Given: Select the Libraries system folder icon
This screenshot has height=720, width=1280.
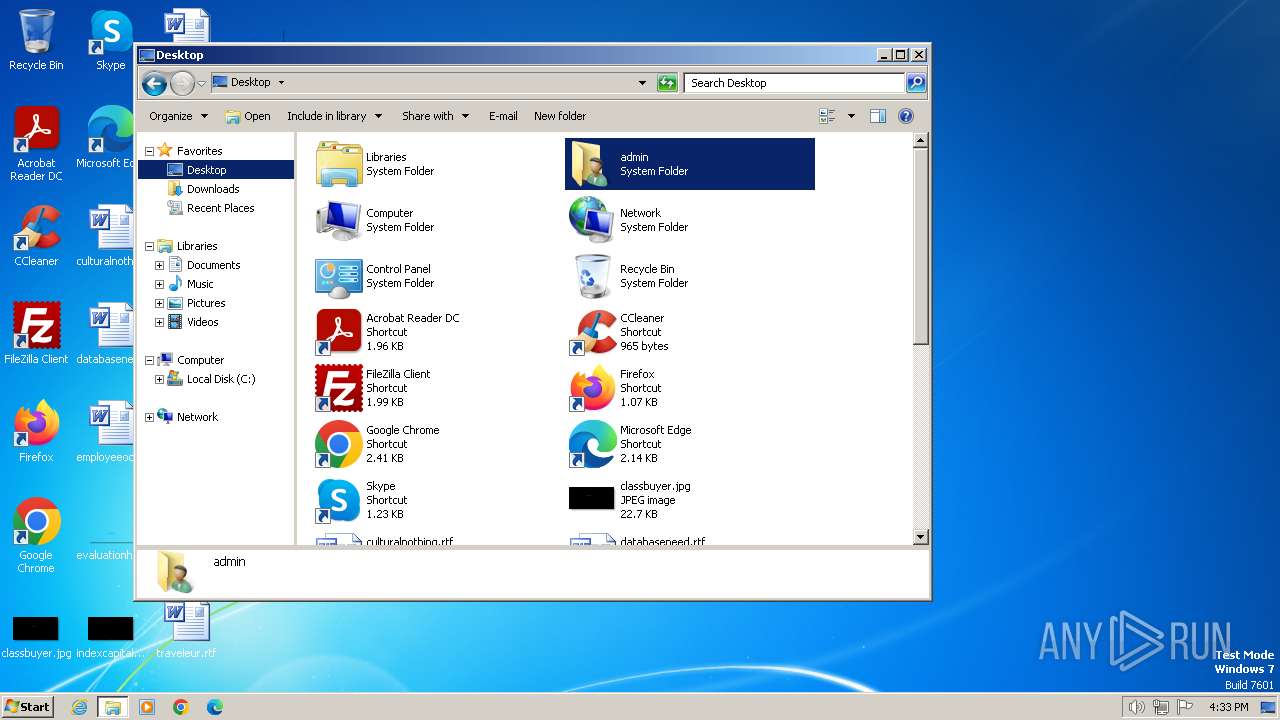Looking at the screenshot, I should coord(339,164).
